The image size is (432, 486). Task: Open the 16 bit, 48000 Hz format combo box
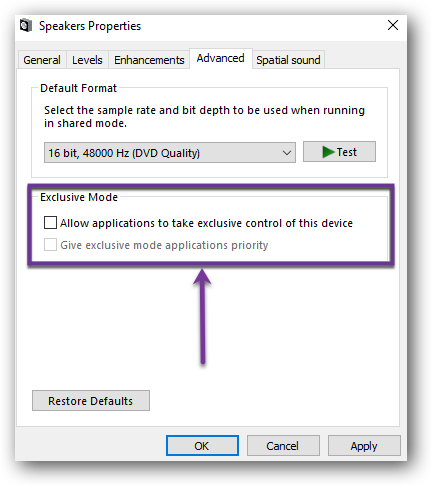pyautogui.click(x=170, y=153)
